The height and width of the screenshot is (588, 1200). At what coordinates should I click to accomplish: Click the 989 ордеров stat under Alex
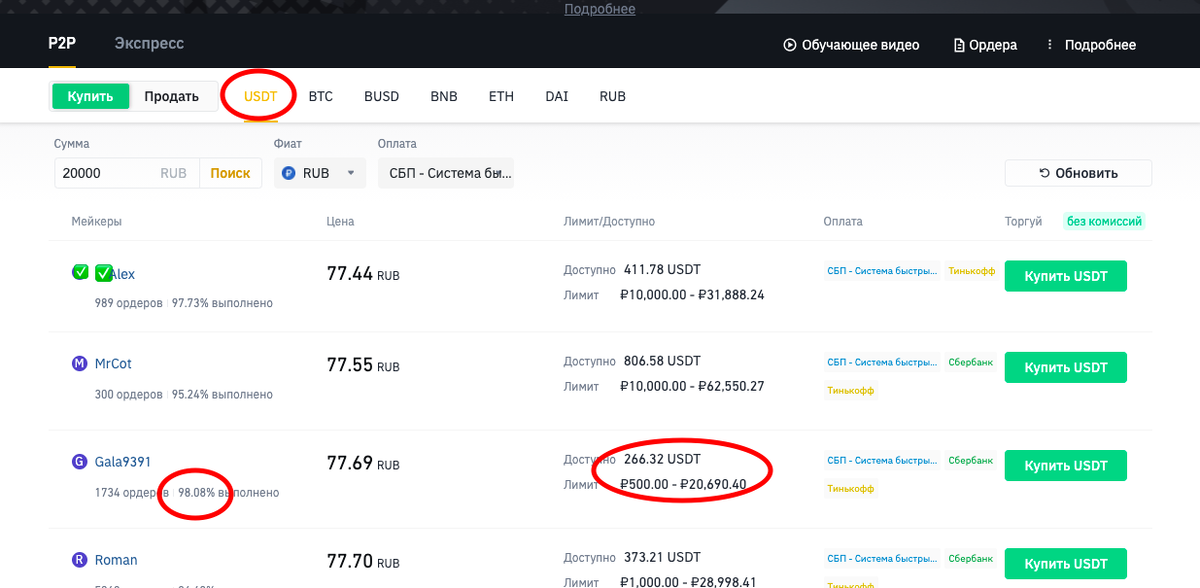(x=129, y=303)
